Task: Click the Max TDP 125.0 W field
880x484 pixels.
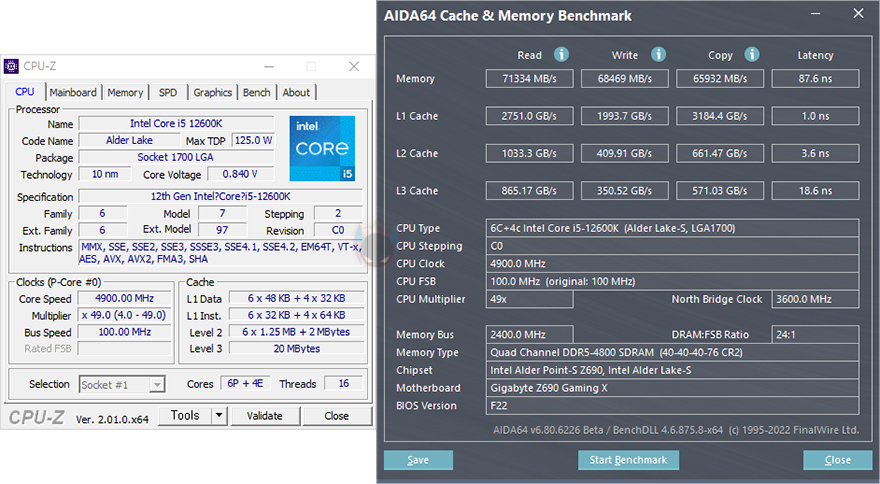Action: [x=254, y=140]
